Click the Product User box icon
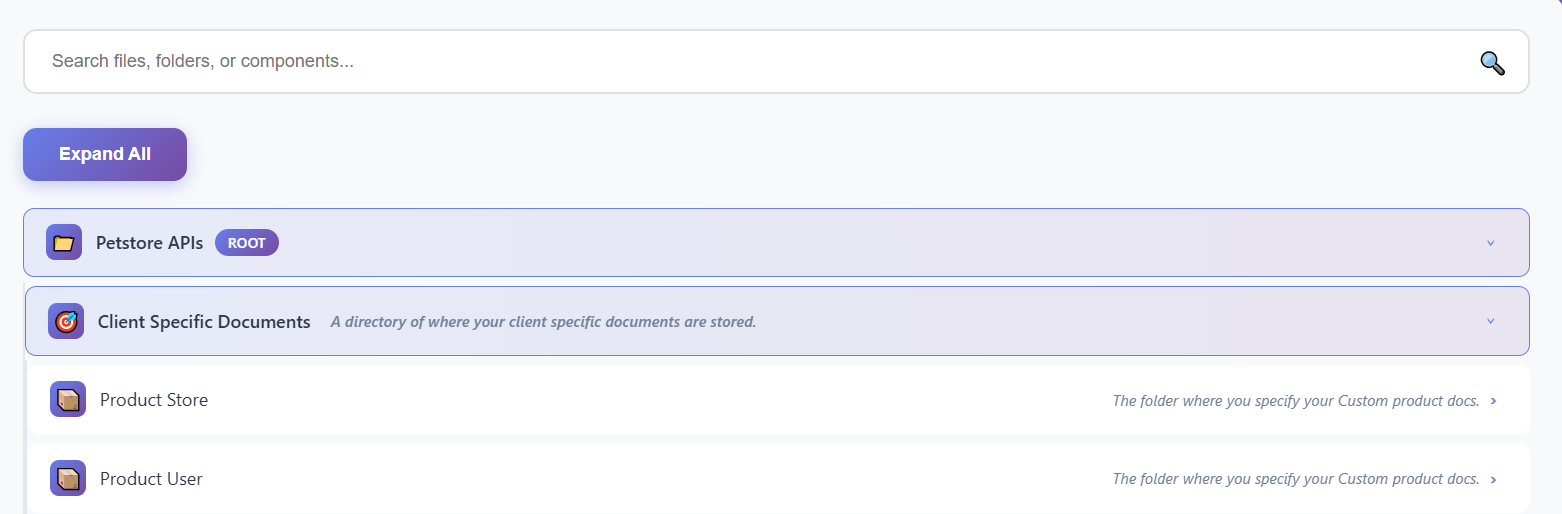Viewport: 1562px width, 514px height. 68,478
